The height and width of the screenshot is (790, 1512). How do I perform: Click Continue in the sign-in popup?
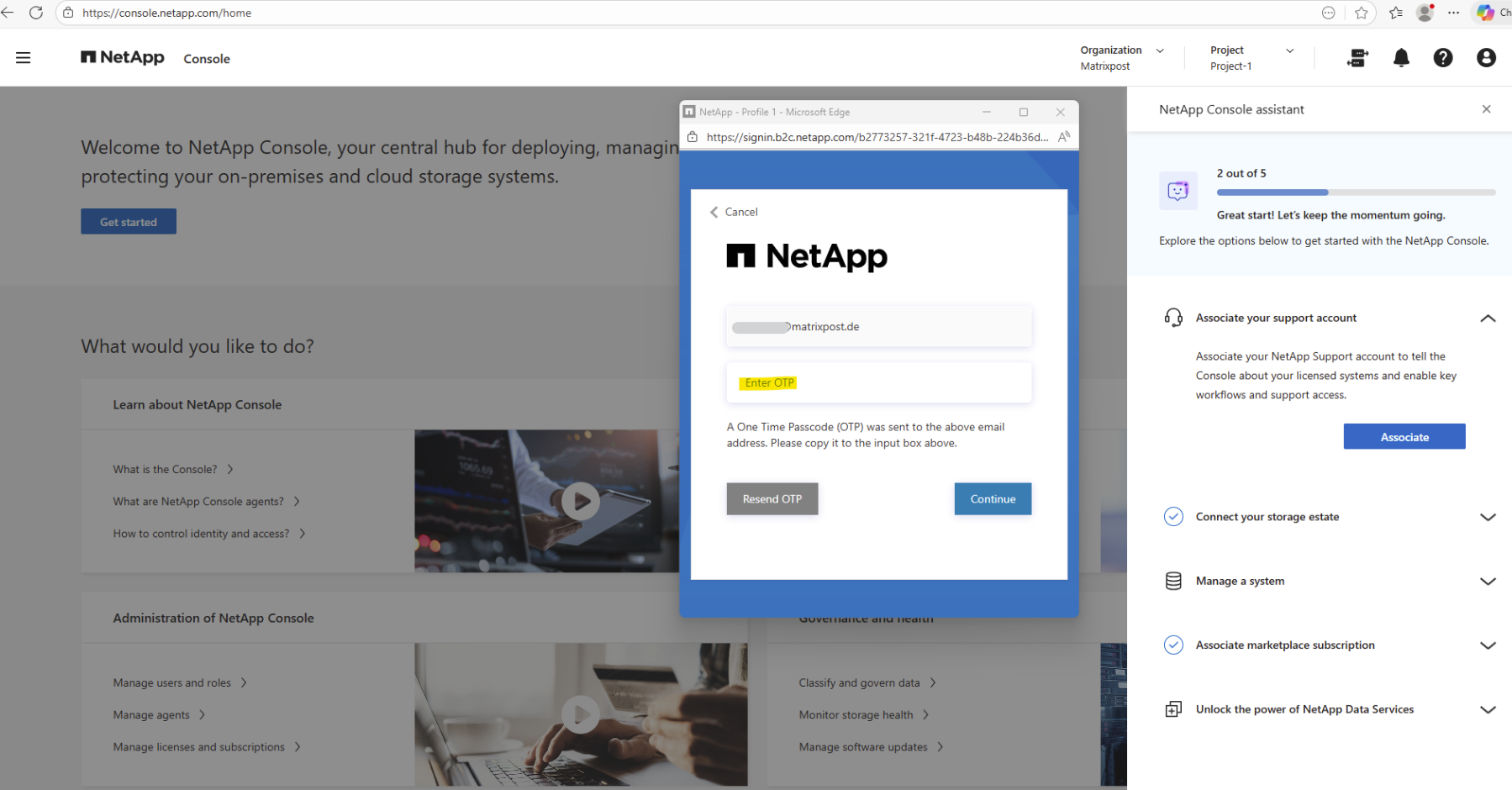coord(993,499)
